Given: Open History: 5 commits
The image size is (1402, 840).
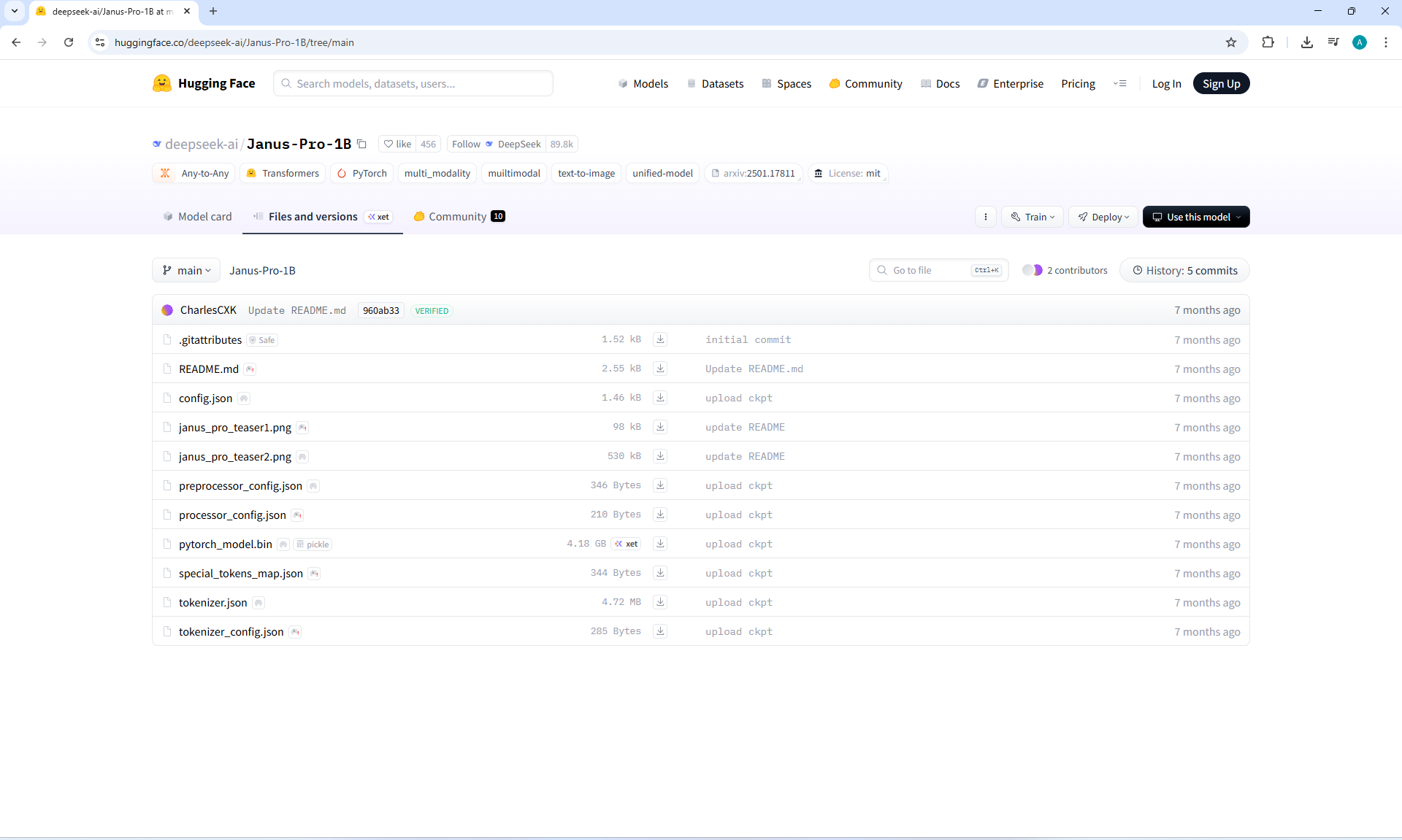Looking at the screenshot, I should pyautogui.click(x=1184, y=270).
